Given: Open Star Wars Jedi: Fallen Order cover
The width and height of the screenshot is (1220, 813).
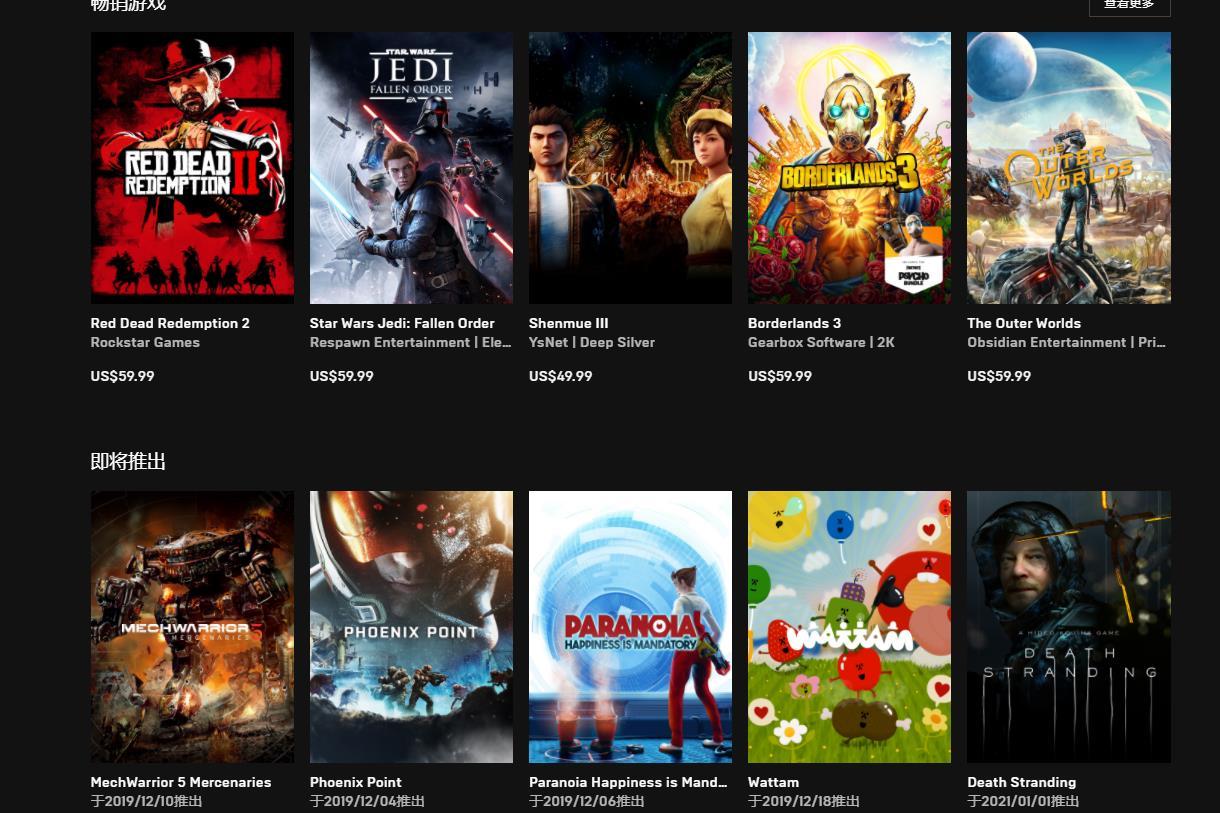Looking at the screenshot, I should point(411,168).
